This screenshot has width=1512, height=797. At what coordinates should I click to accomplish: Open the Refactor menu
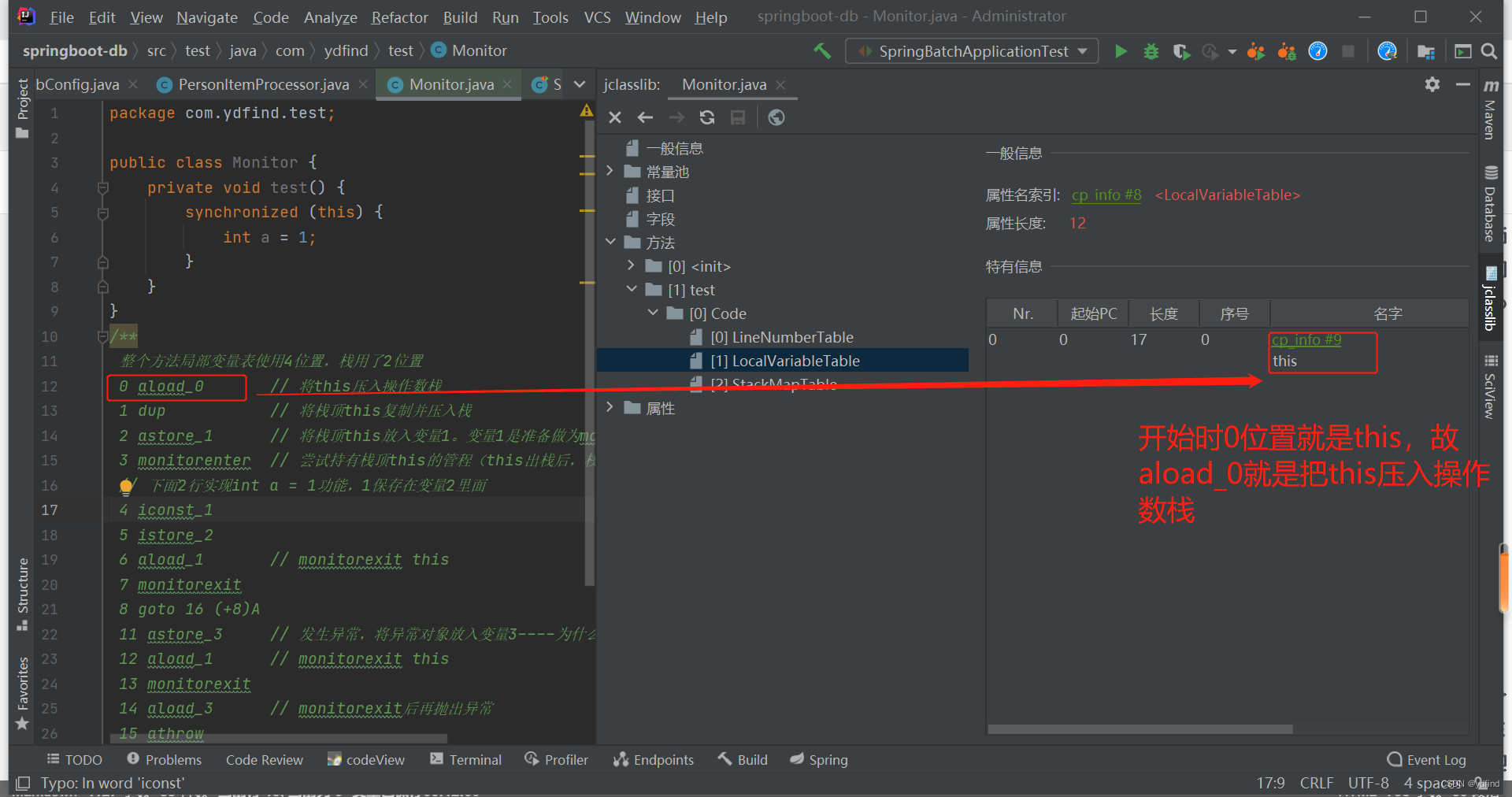pyautogui.click(x=400, y=17)
